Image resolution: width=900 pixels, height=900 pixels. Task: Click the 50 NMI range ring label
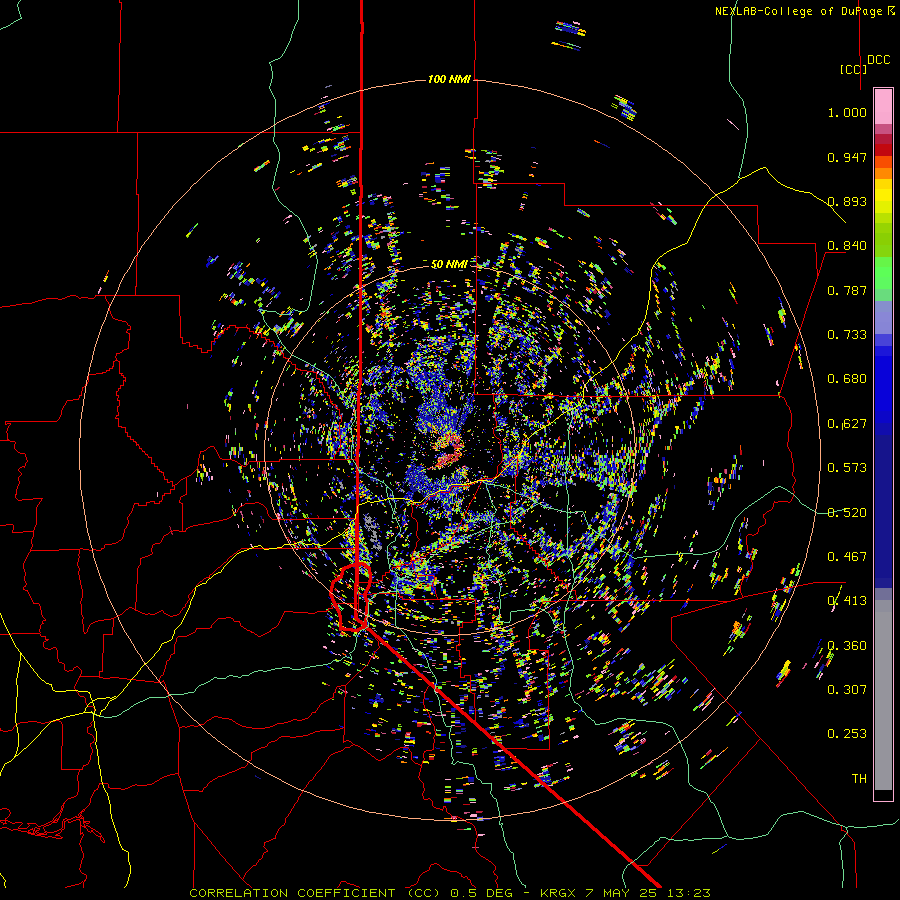point(449,264)
